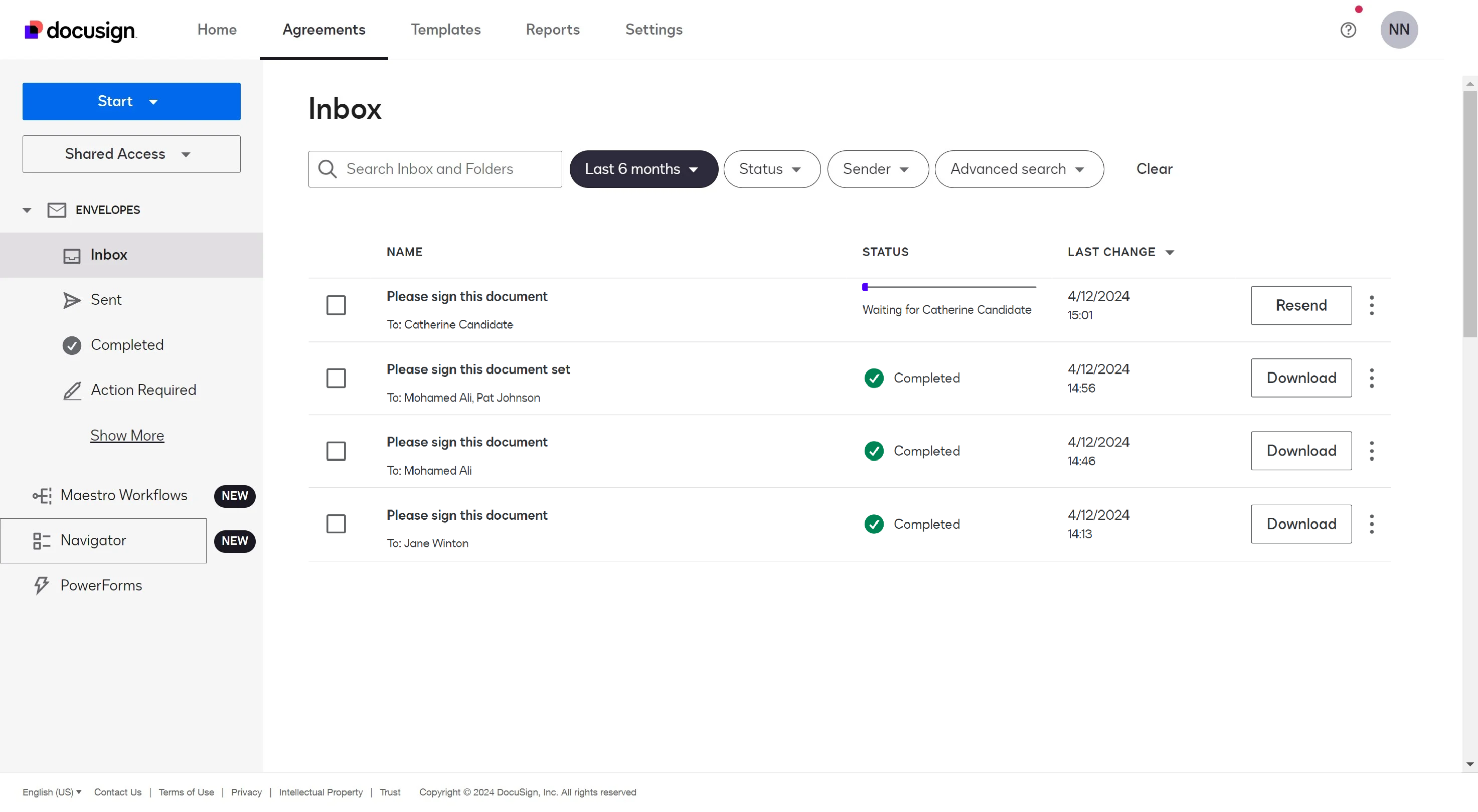Open the Sent folder icon
Image resolution: width=1478 pixels, height=812 pixels.
pyautogui.click(x=71, y=300)
